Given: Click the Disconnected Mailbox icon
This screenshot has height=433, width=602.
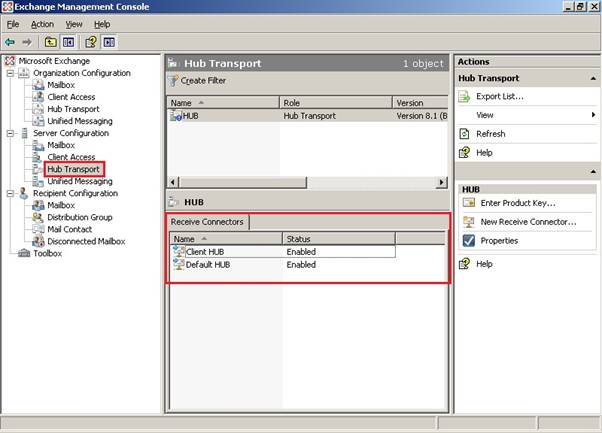Looking at the screenshot, I should click(x=38, y=241).
